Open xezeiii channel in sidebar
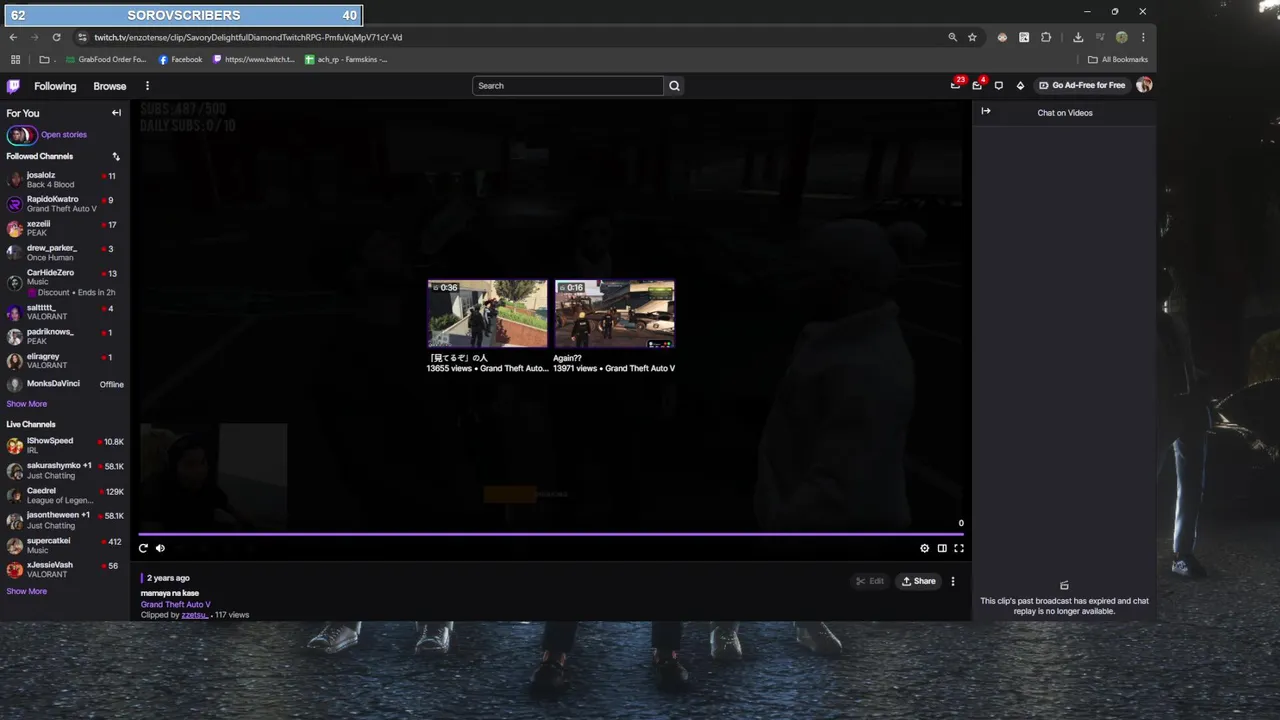This screenshot has width=1280, height=720. click(x=64, y=229)
